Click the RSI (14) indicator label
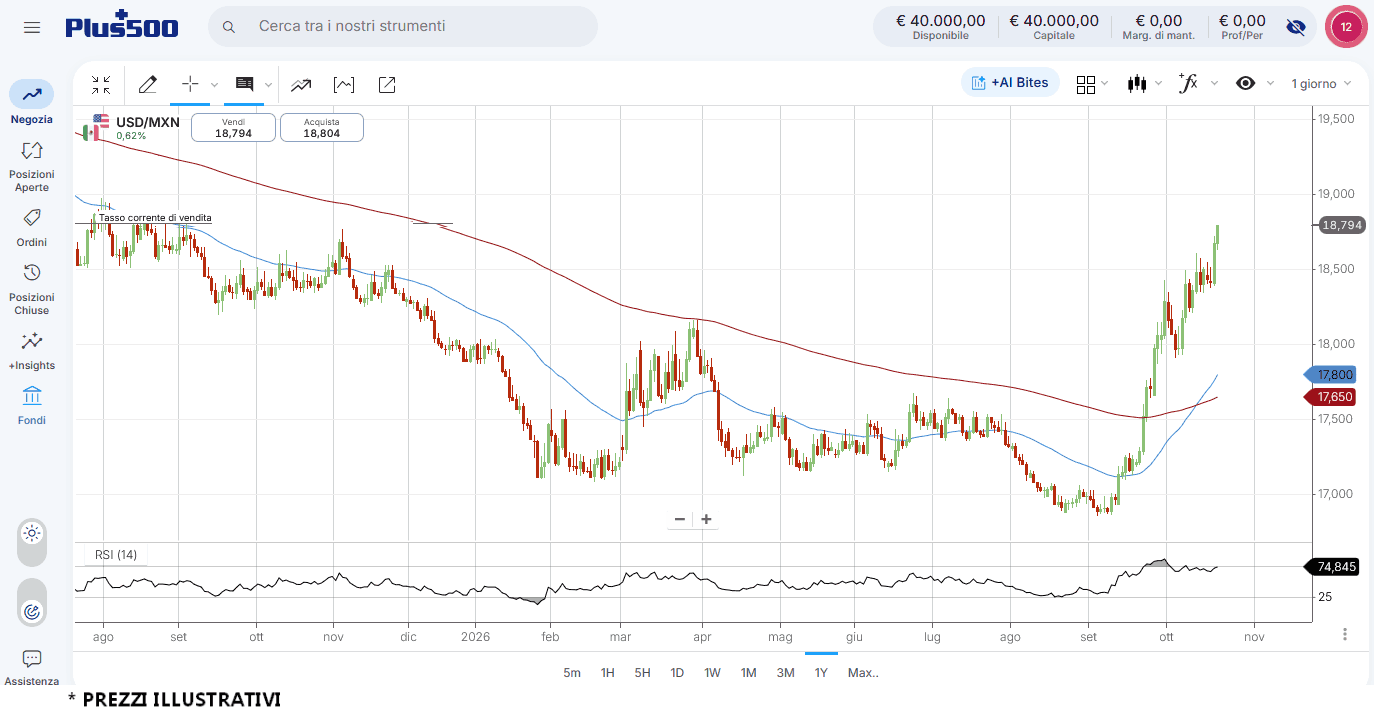 click(x=116, y=555)
